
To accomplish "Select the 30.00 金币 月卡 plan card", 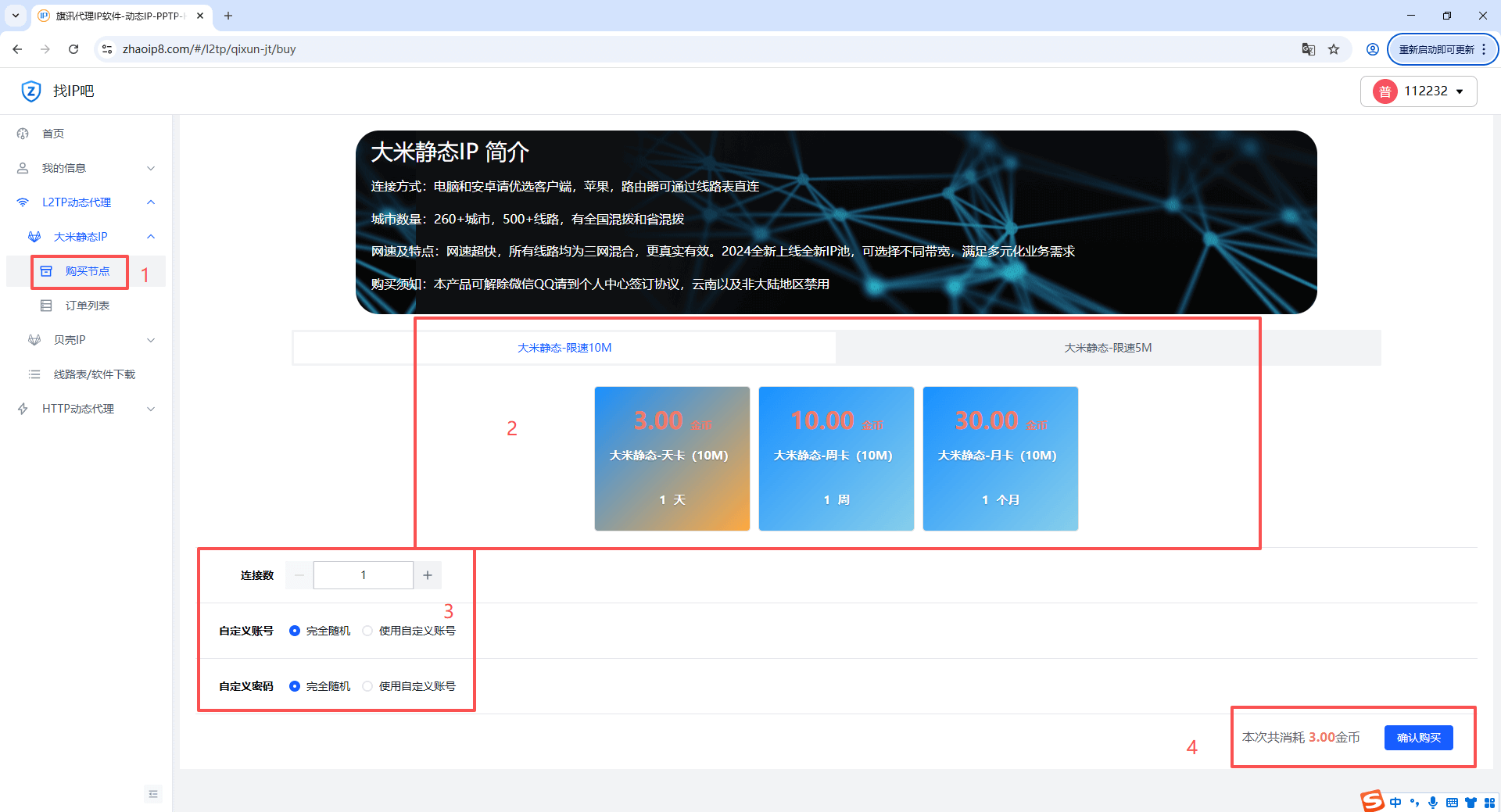I will (1001, 459).
